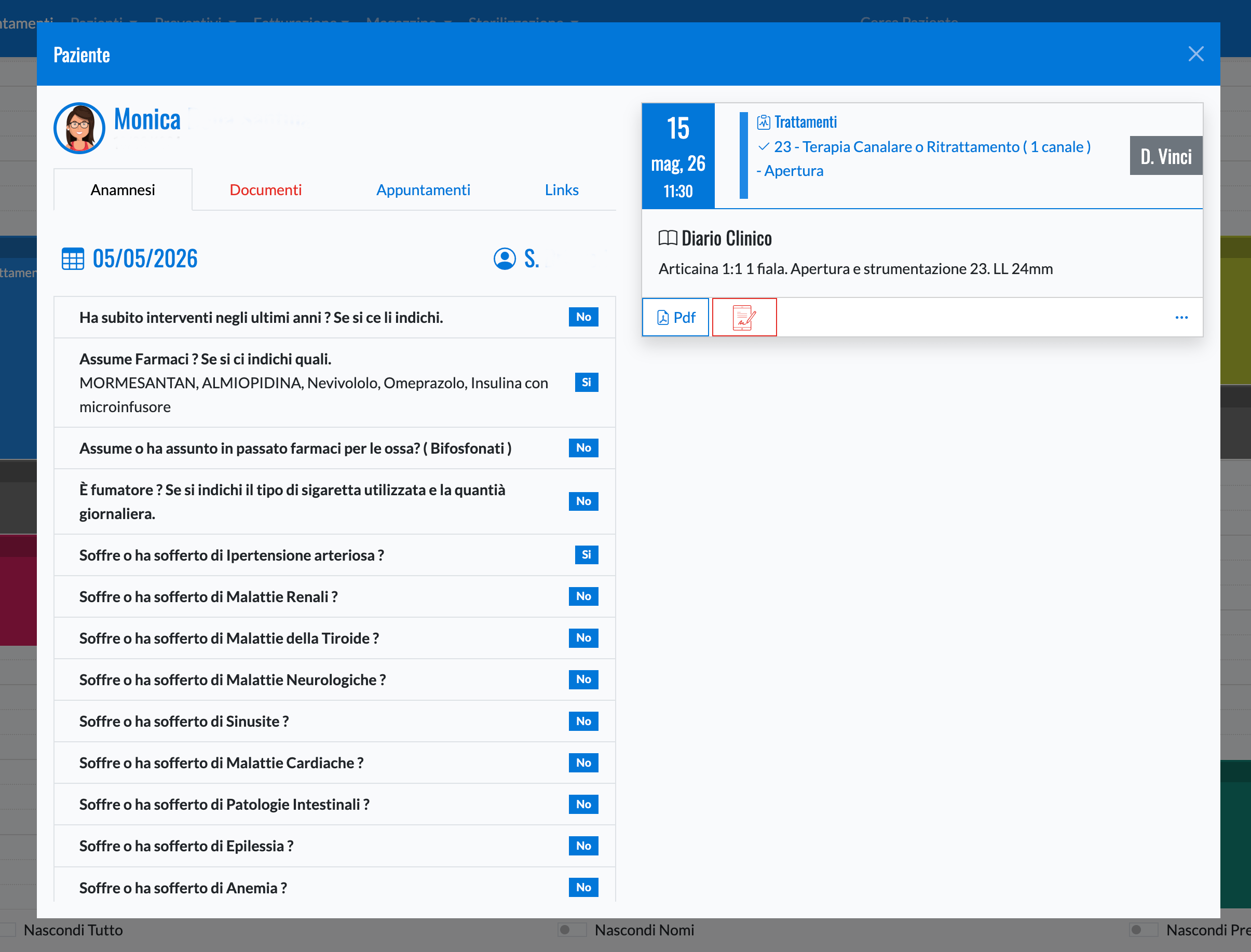Toggle Si for Assume Farmaci question
Screen dimensions: 1251x952
(587, 383)
